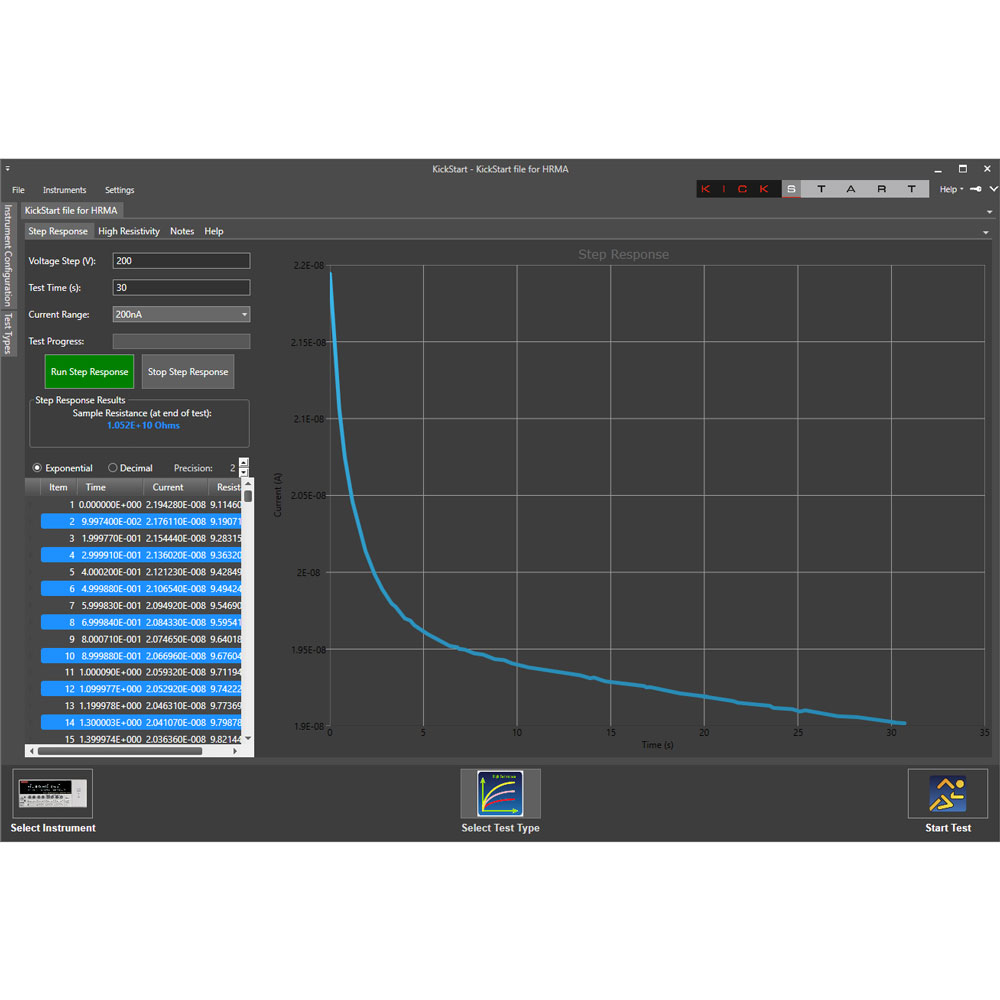Select the Exponential number format
The height and width of the screenshot is (1000, 1000).
38,467
